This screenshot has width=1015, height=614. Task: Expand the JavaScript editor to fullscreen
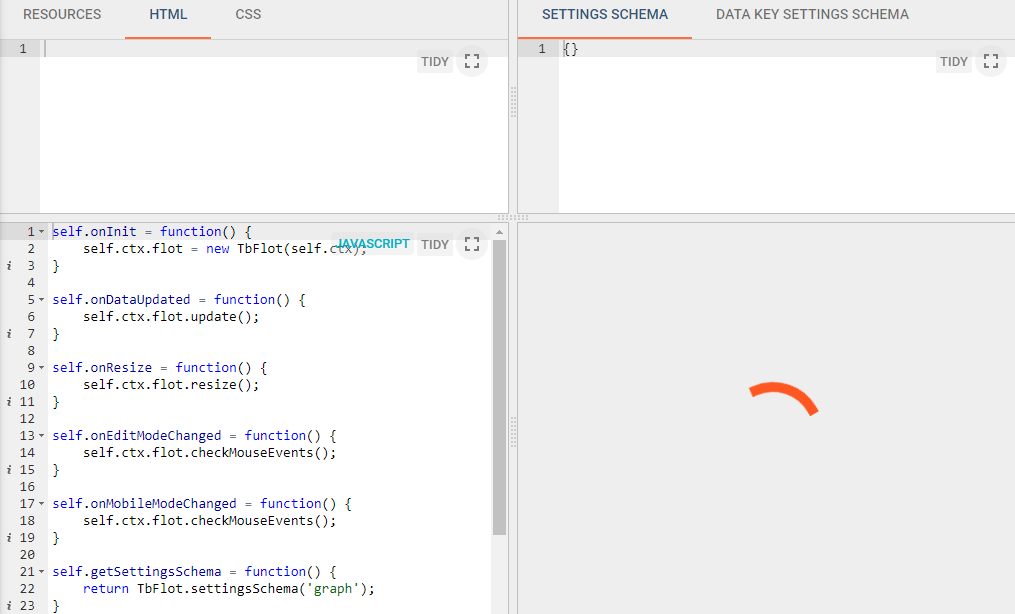(471, 244)
